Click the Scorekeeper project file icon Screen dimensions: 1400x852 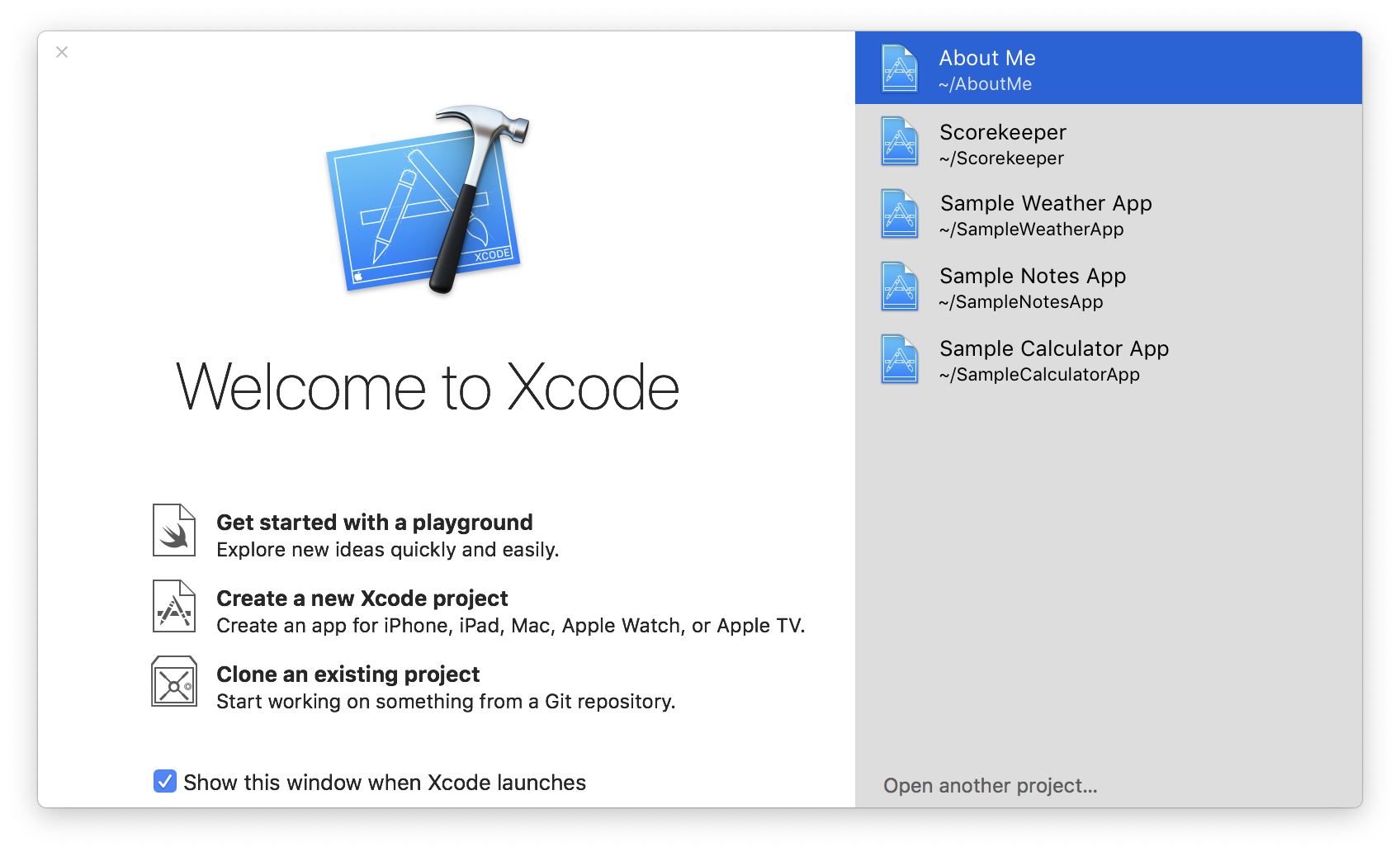coord(900,141)
